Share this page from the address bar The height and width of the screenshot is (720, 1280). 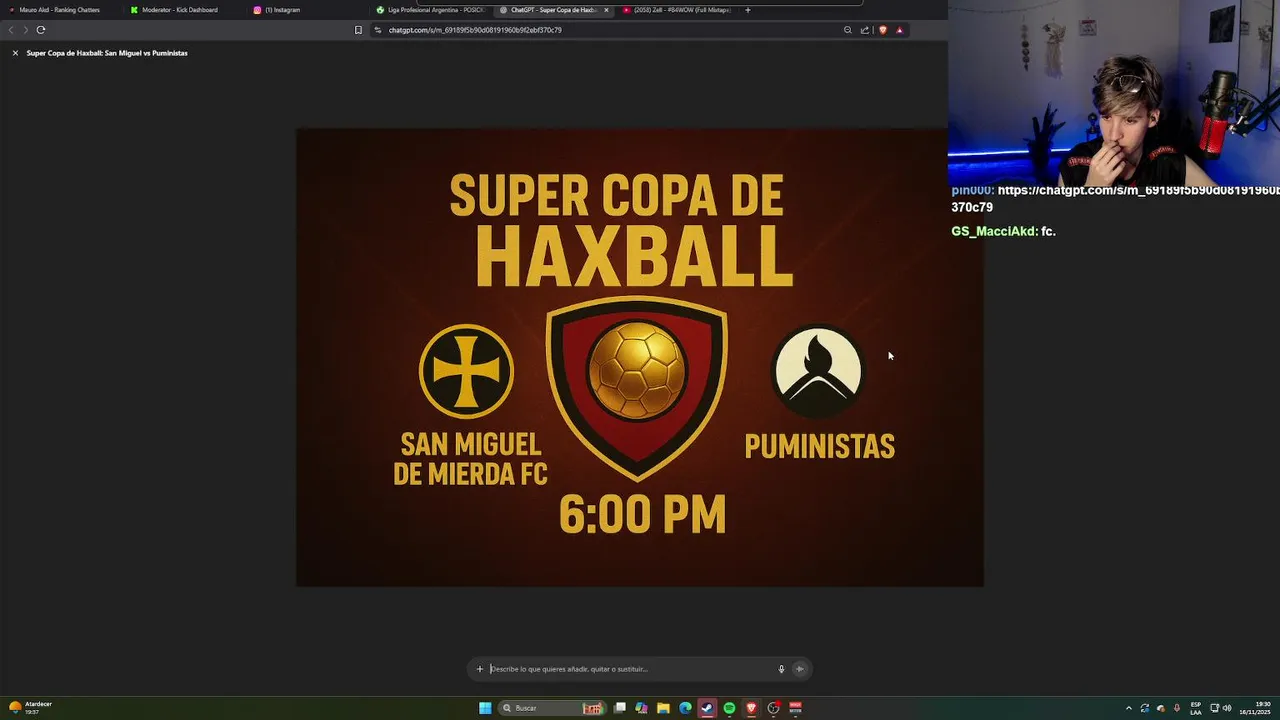(x=865, y=30)
